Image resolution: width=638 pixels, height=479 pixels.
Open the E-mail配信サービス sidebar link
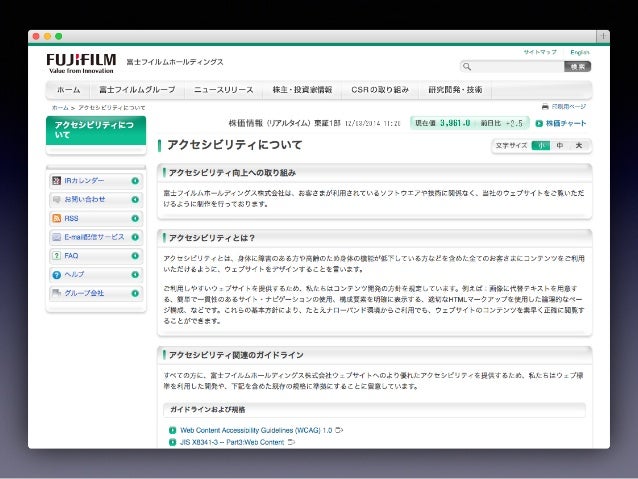(94, 237)
